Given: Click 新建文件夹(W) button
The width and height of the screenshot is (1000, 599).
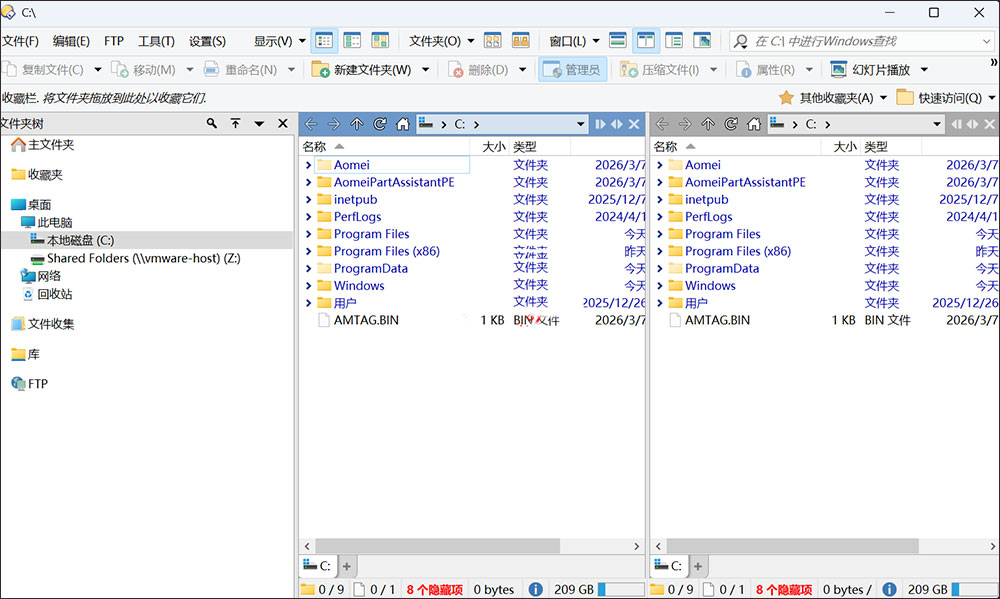Looking at the screenshot, I should (362, 70).
